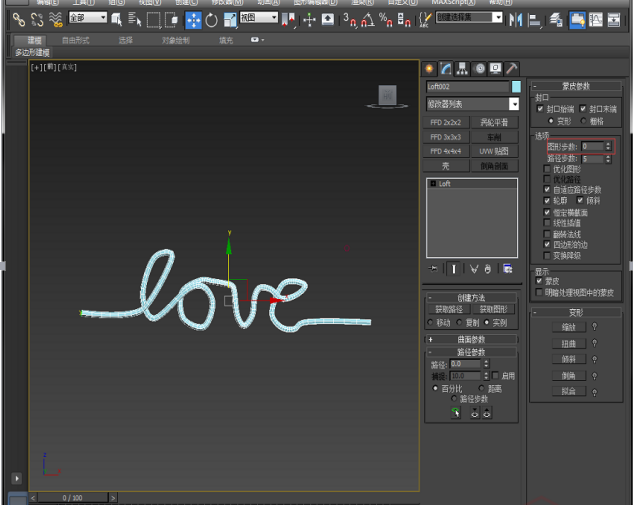Choose the Rectangular Selection Region icon
633x505 pixels.
point(153,19)
